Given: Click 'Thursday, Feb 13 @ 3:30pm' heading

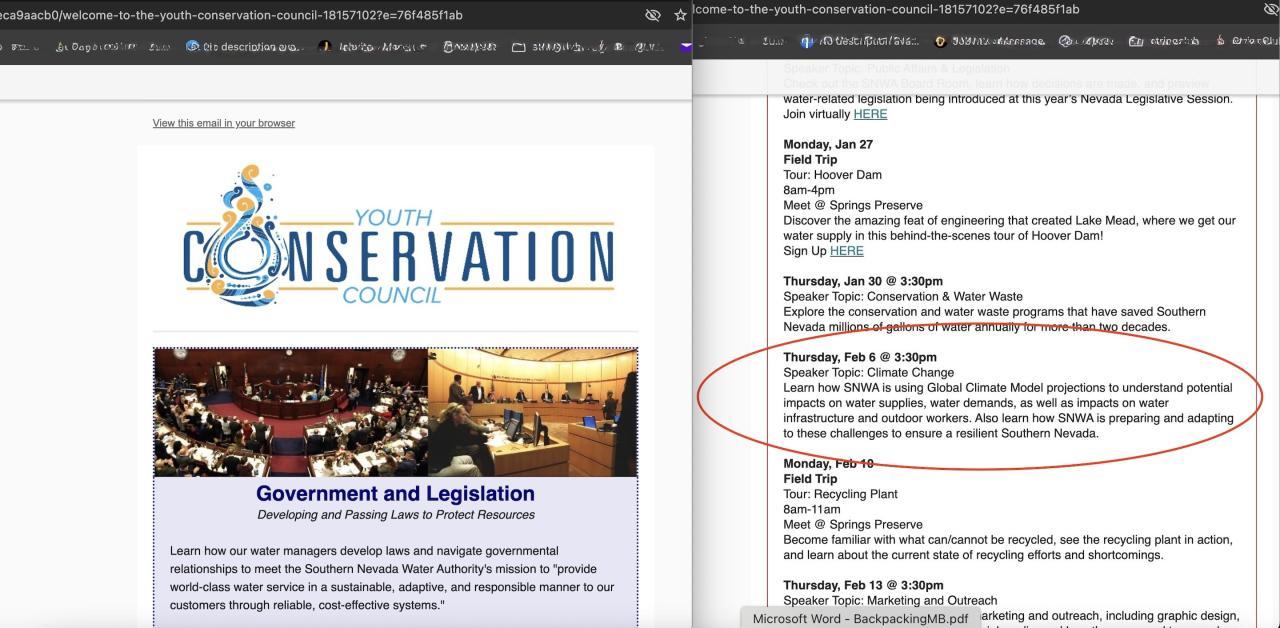Looking at the screenshot, I should tap(863, 585).
